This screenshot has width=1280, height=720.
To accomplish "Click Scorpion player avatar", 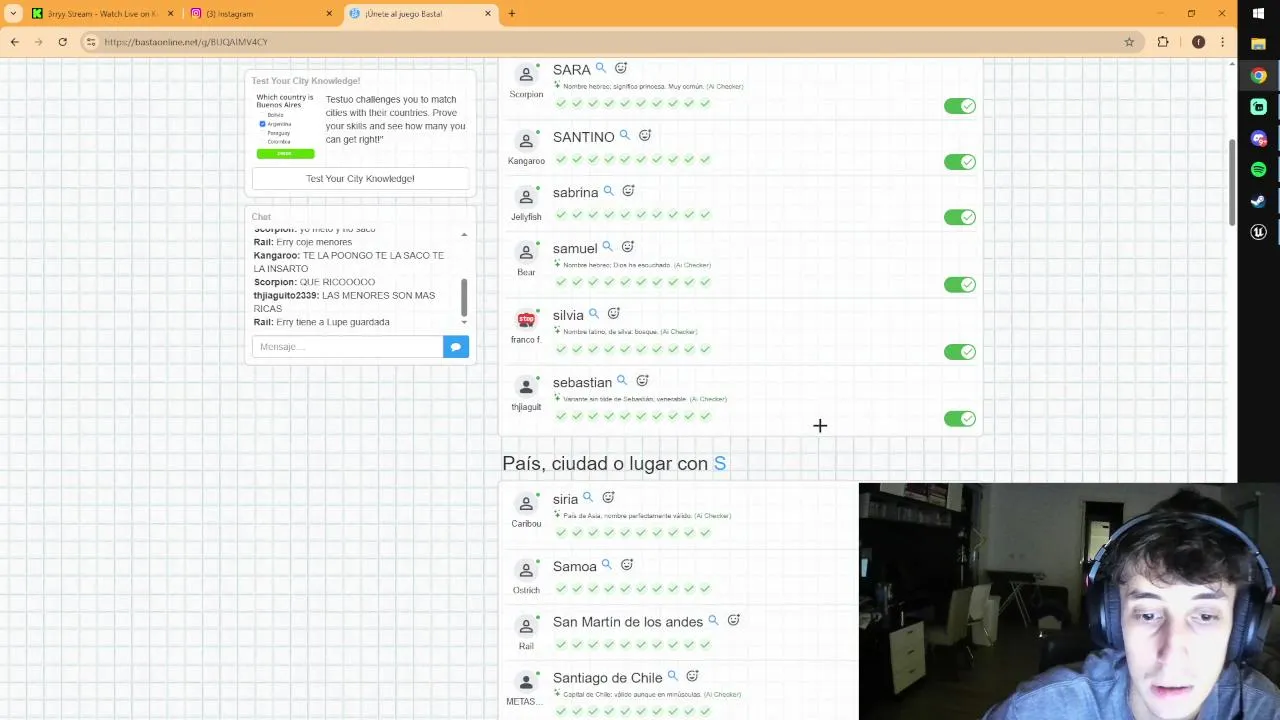I will (526, 75).
